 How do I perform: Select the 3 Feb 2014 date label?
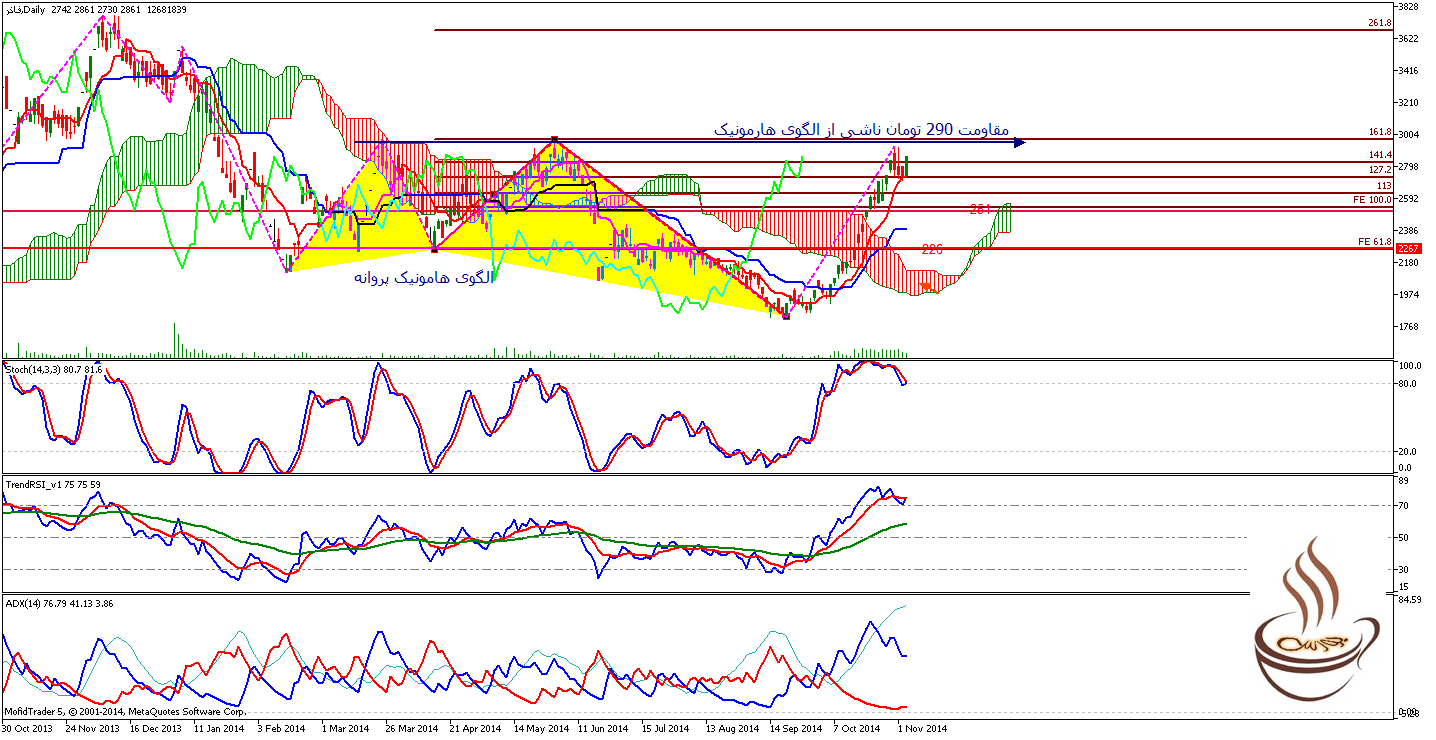(281, 729)
